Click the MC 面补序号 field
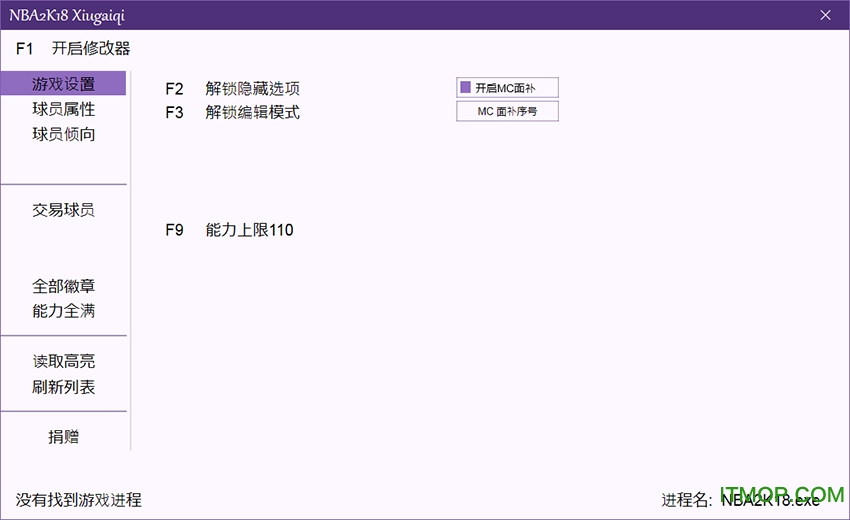 tap(507, 111)
